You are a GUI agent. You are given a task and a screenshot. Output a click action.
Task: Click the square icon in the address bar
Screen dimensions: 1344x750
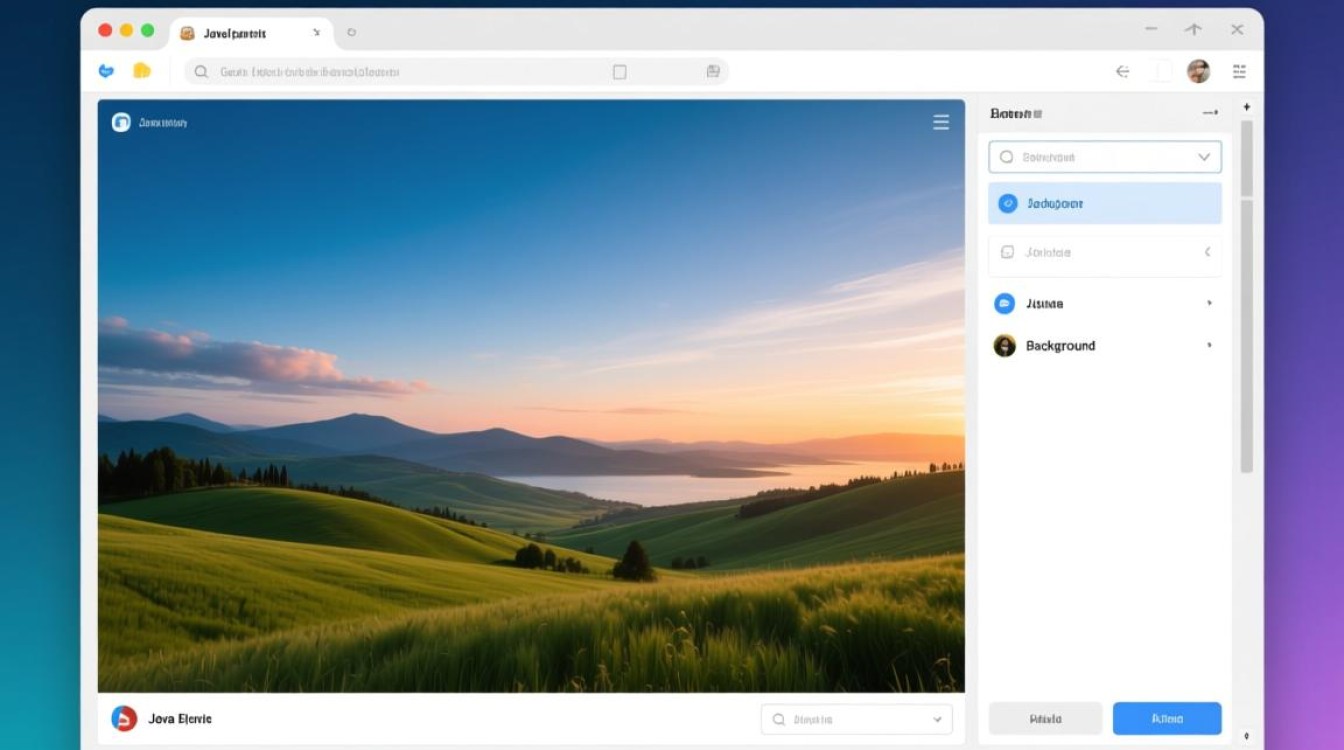click(619, 72)
